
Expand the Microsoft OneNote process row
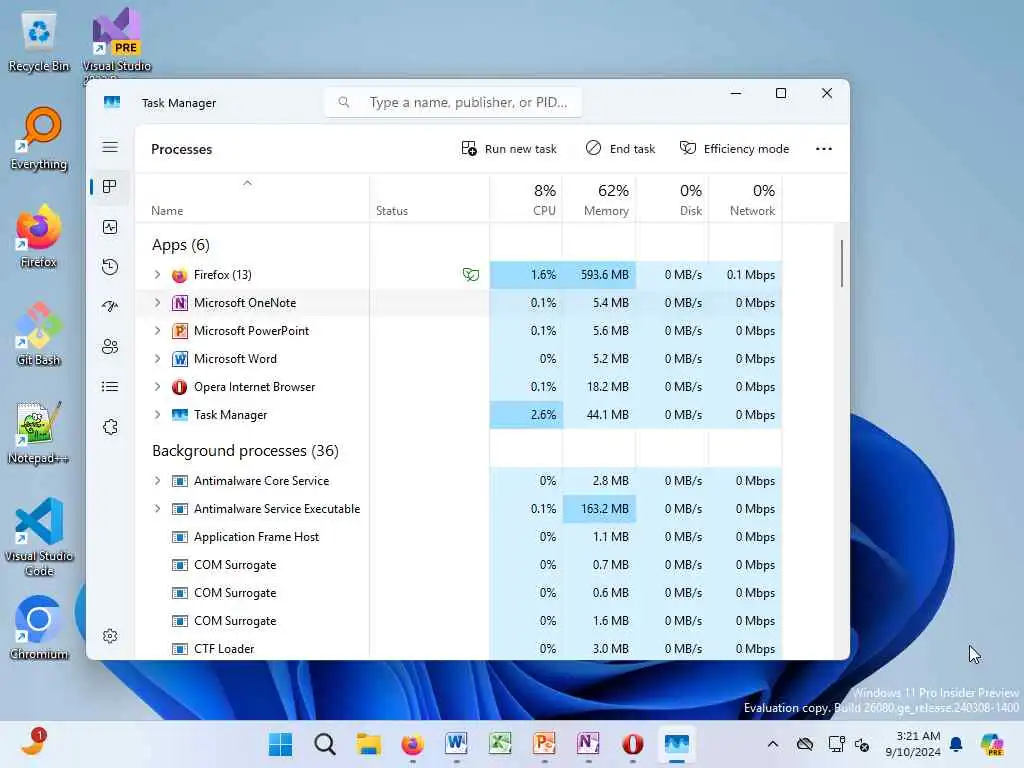point(157,303)
